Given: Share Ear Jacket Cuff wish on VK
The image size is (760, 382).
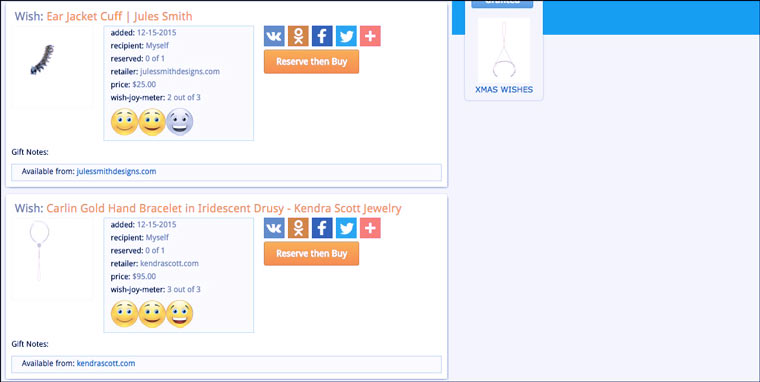Looking at the screenshot, I should tap(274, 36).
